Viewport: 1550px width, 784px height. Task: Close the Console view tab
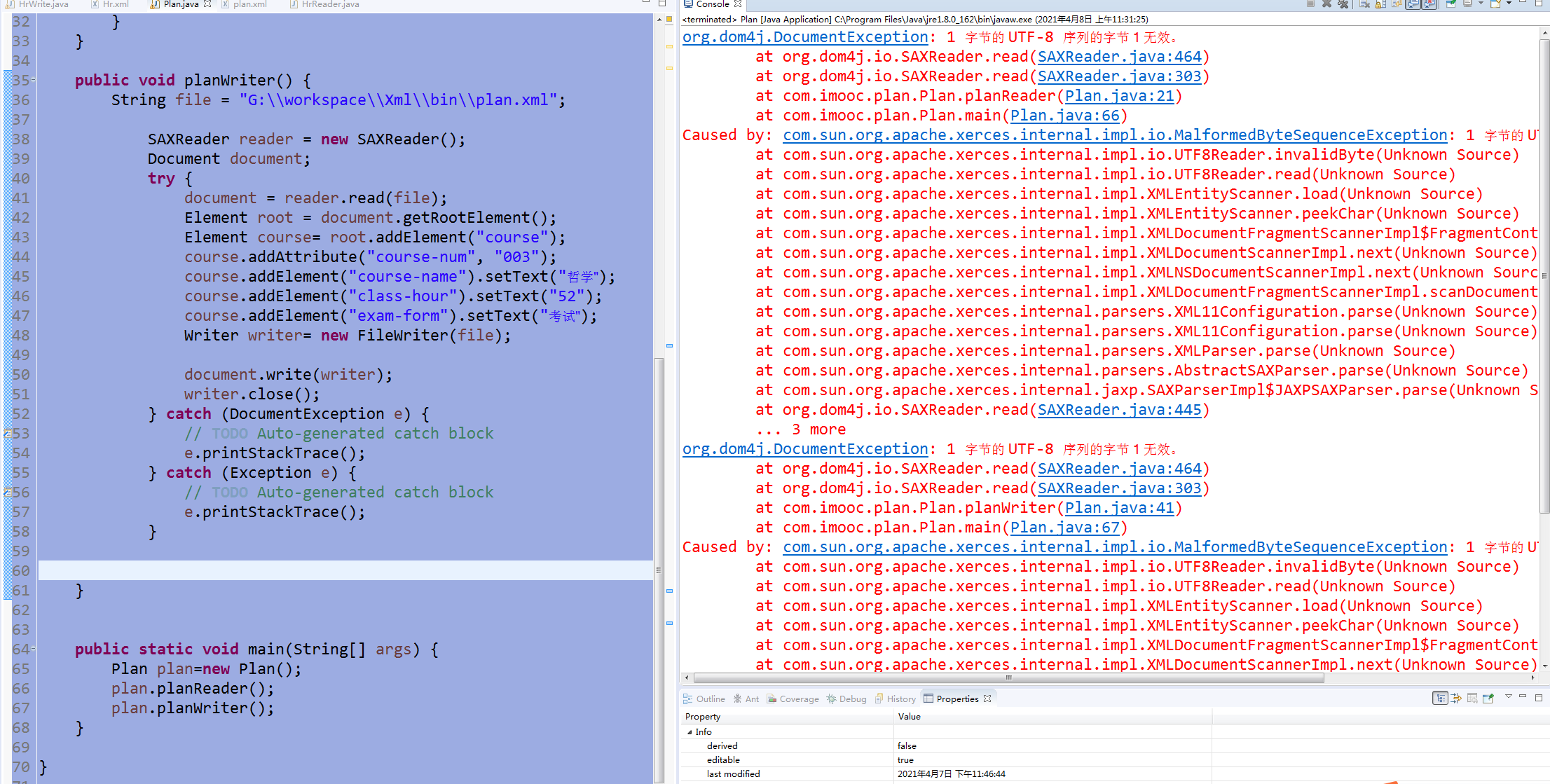[738, 4]
